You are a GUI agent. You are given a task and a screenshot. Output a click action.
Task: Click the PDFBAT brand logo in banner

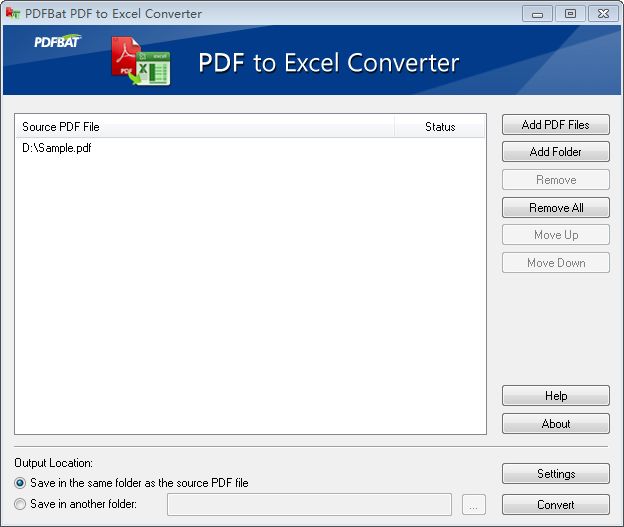pos(57,41)
